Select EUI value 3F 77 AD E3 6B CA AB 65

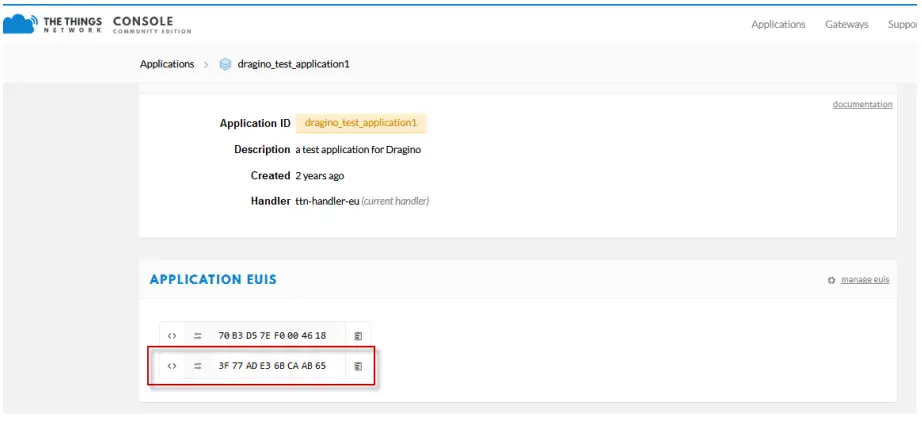click(x=272, y=366)
